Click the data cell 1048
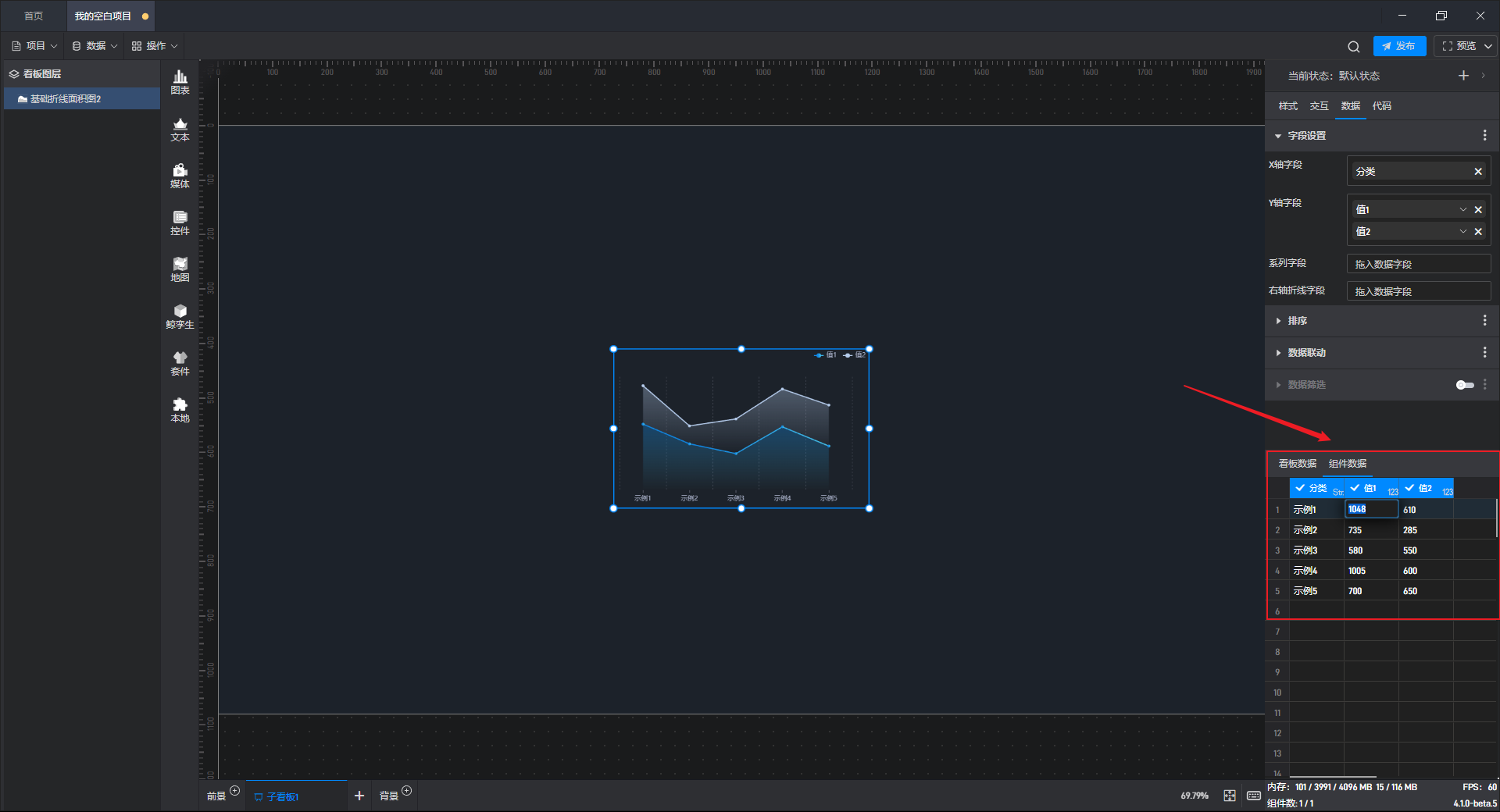1500x812 pixels. (x=1371, y=509)
